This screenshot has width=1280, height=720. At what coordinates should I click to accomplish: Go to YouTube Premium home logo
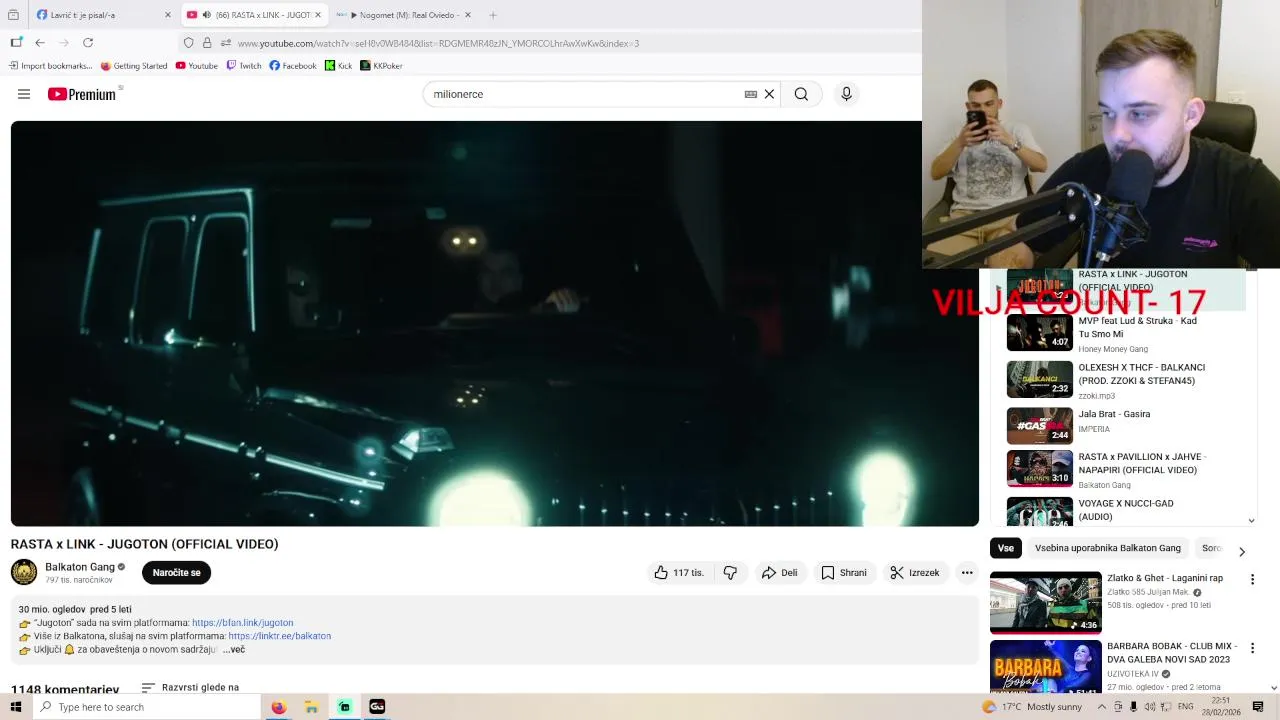coord(82,94)
